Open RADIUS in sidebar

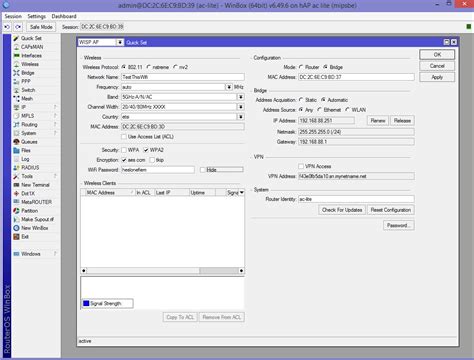tap(30, 168)
